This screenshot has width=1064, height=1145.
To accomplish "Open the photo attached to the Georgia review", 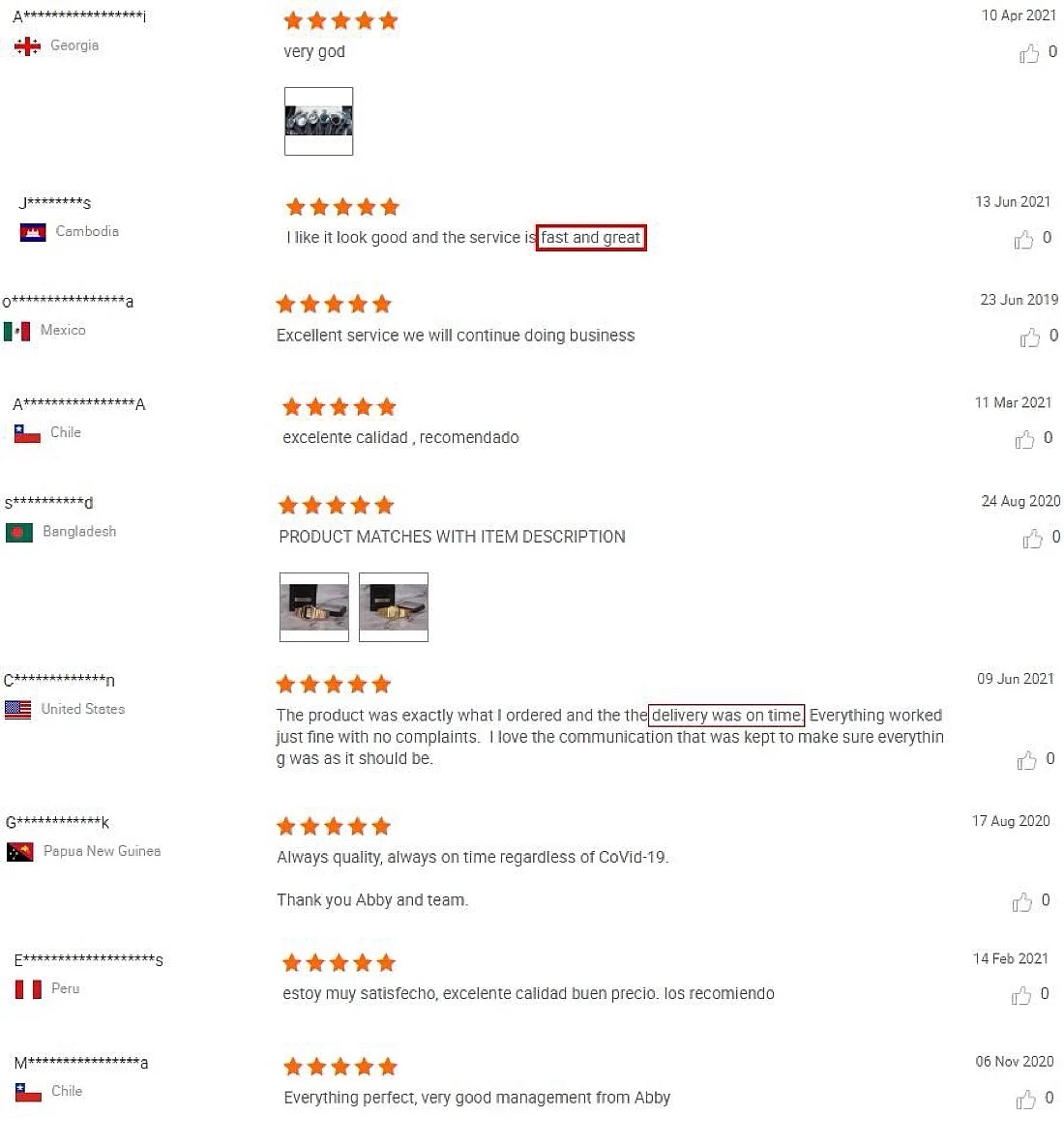I will pos(318,121).
